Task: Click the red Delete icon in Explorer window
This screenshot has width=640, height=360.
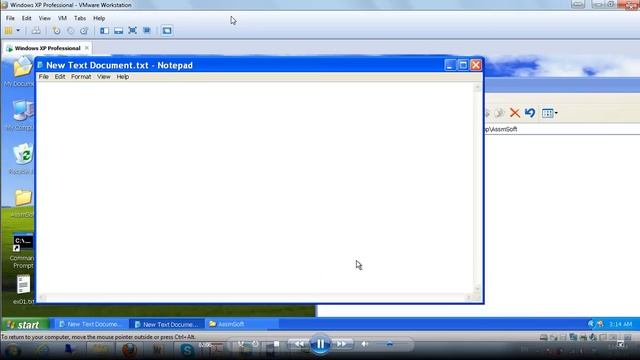Action: 515,113
